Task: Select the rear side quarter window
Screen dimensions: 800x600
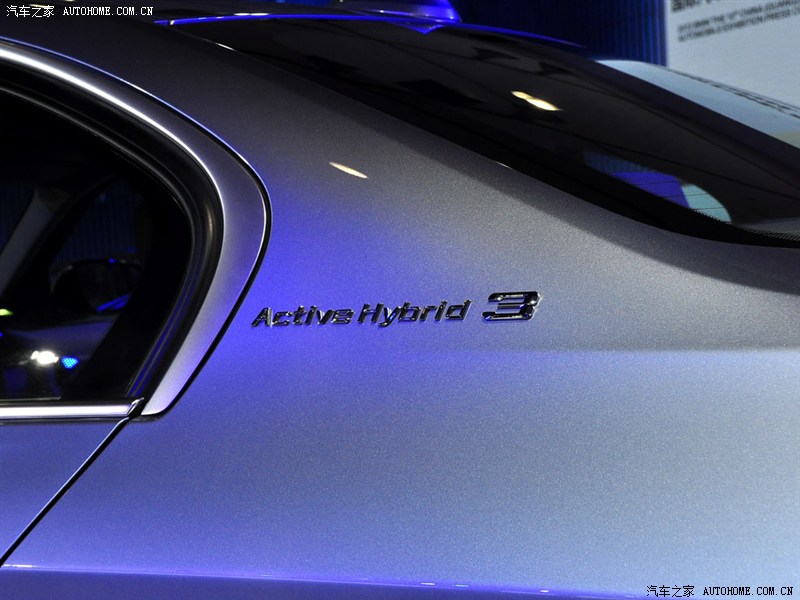Action: coord(90,260)
